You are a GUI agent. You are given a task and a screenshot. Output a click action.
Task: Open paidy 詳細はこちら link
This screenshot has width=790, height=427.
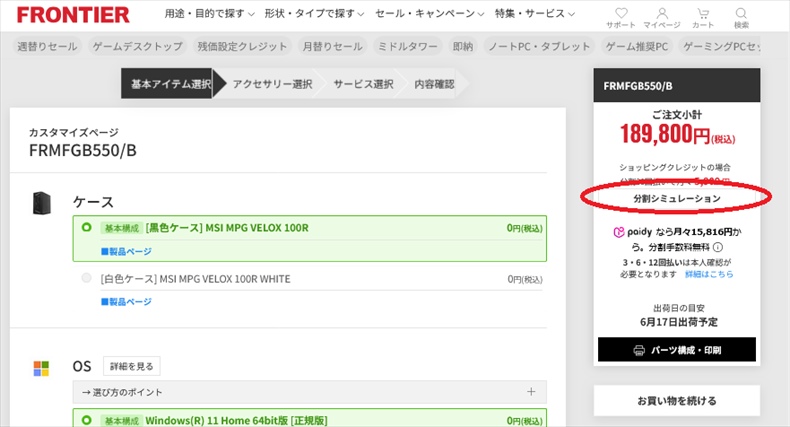(709, 274)
